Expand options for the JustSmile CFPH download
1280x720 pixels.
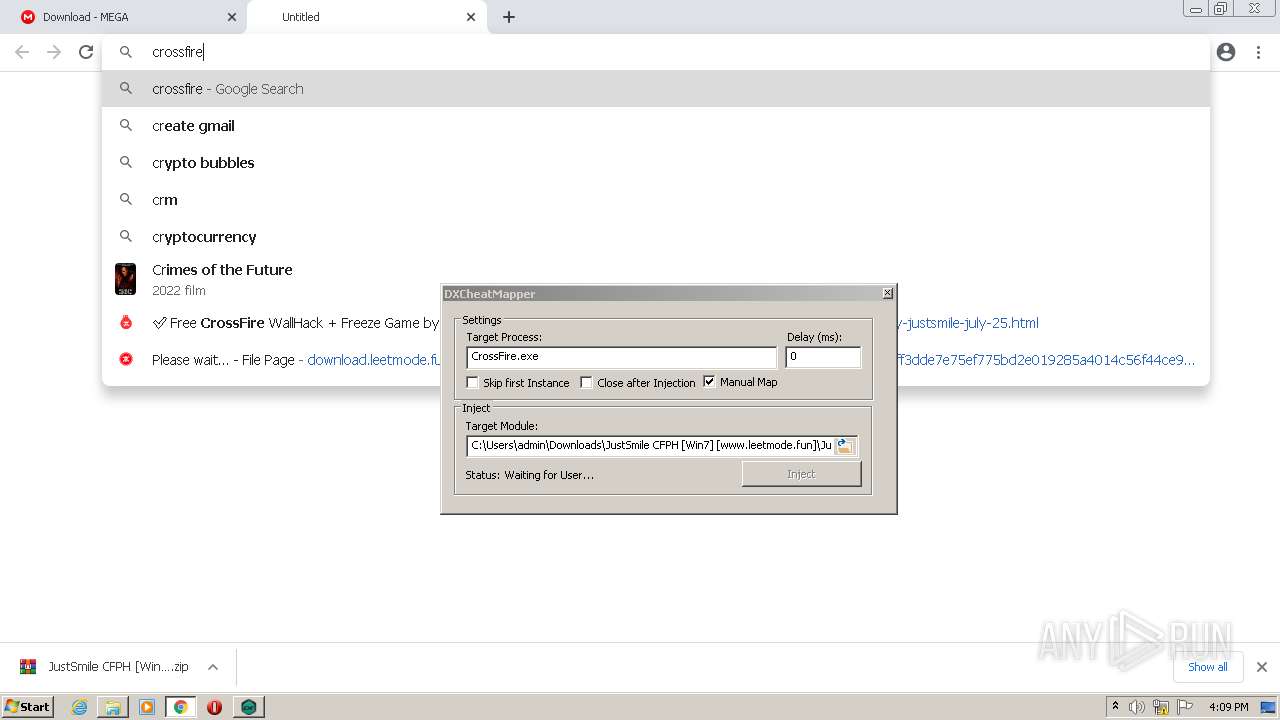(213, 667)
